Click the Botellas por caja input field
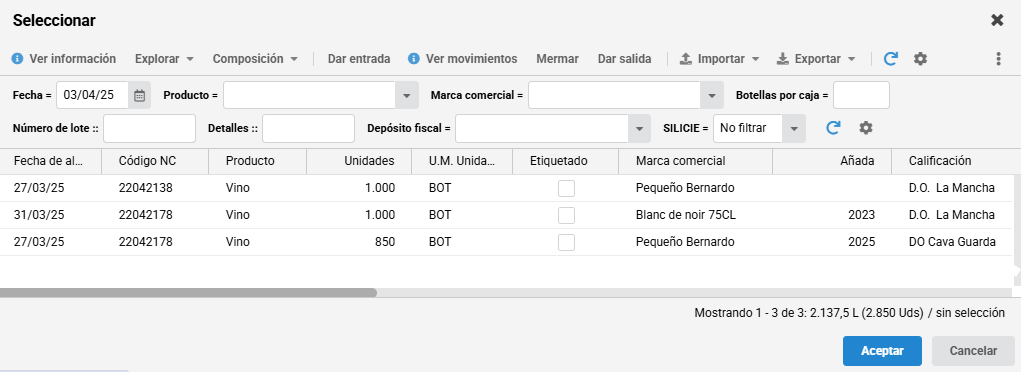 point(861,95)
